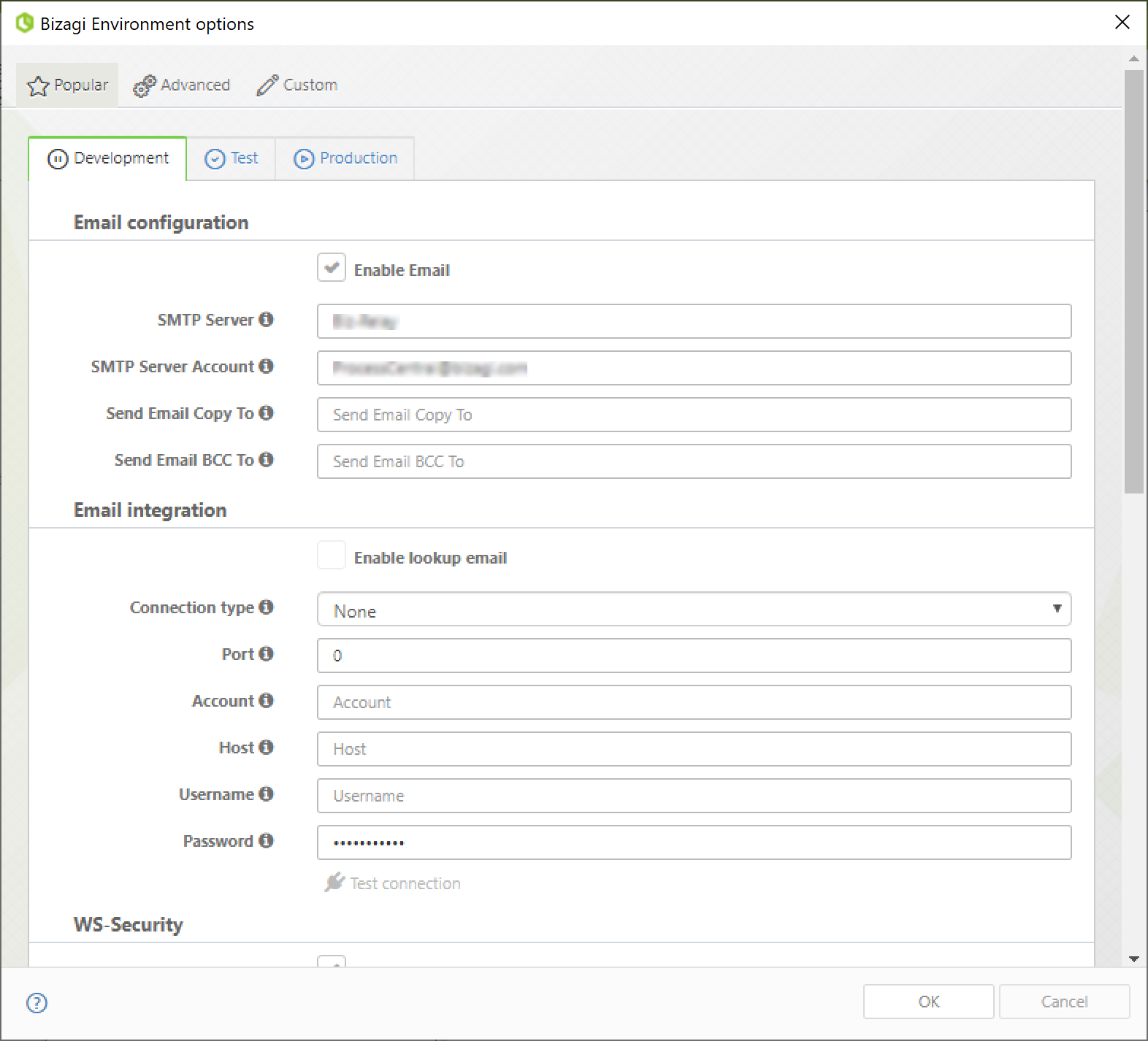Image resolution: width=1148 pixels, height=1041 pixels.
Task: Click the Port input field
Action: tap(694, 656)
